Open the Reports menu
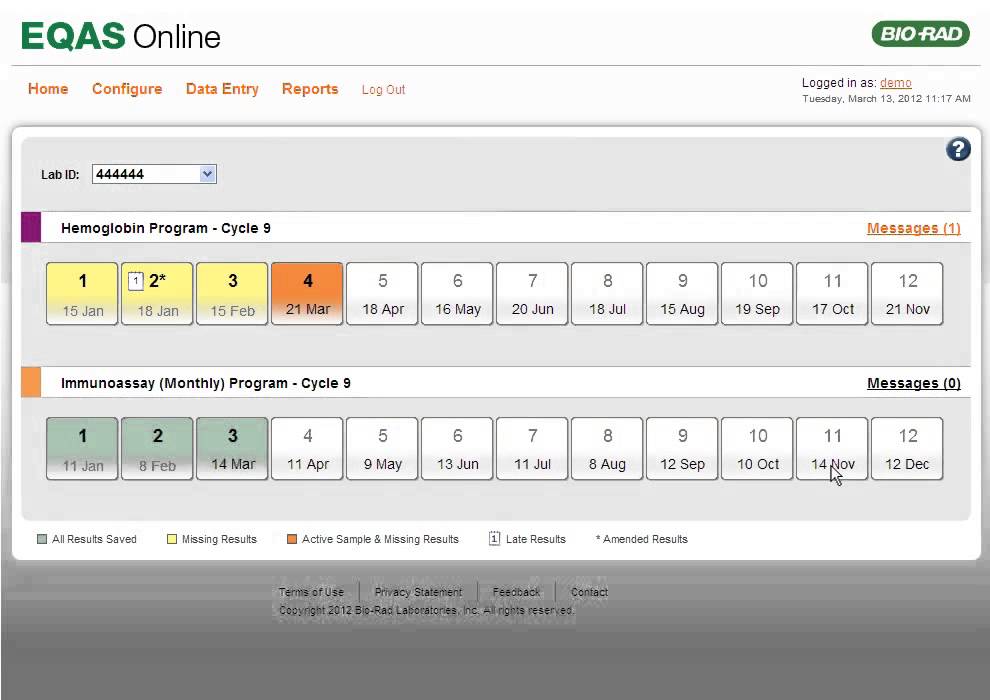Screen dimensions: 990x700 [310, 89]
